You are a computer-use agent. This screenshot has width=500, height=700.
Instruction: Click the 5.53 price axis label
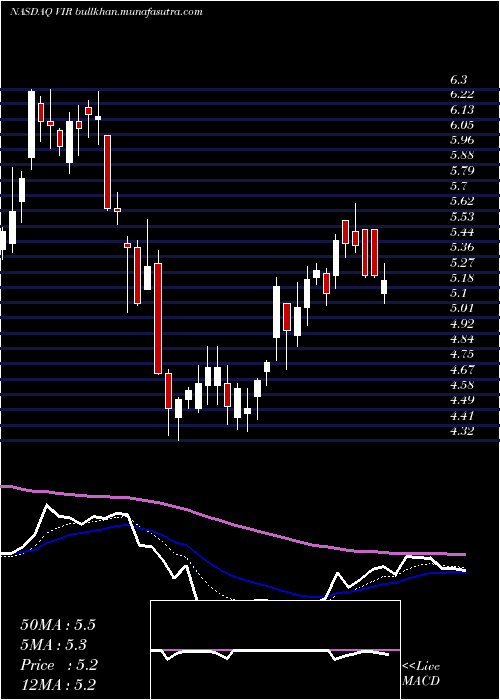(x=462, y=217)
